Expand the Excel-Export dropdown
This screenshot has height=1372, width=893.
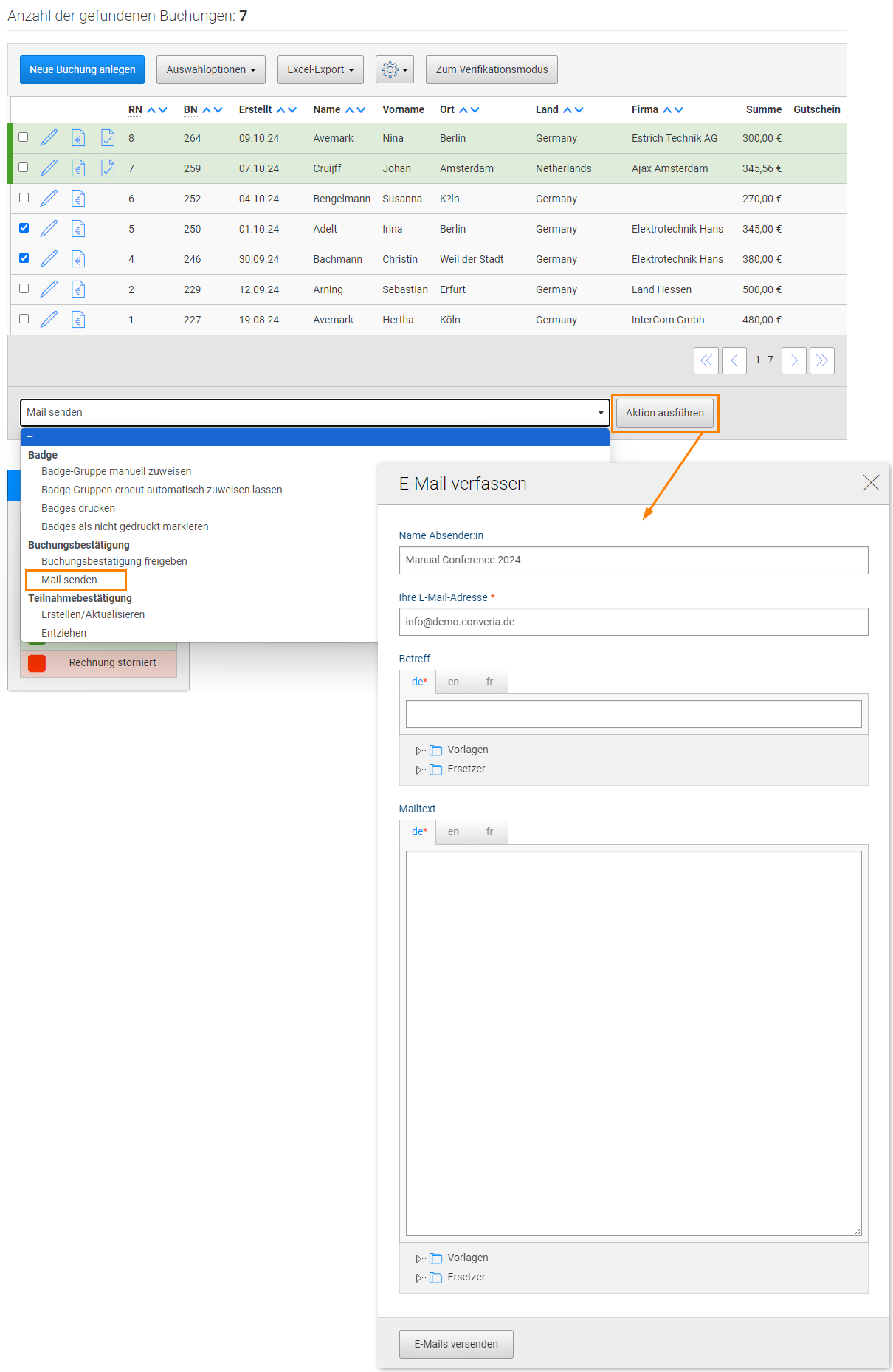coord(320,69)
